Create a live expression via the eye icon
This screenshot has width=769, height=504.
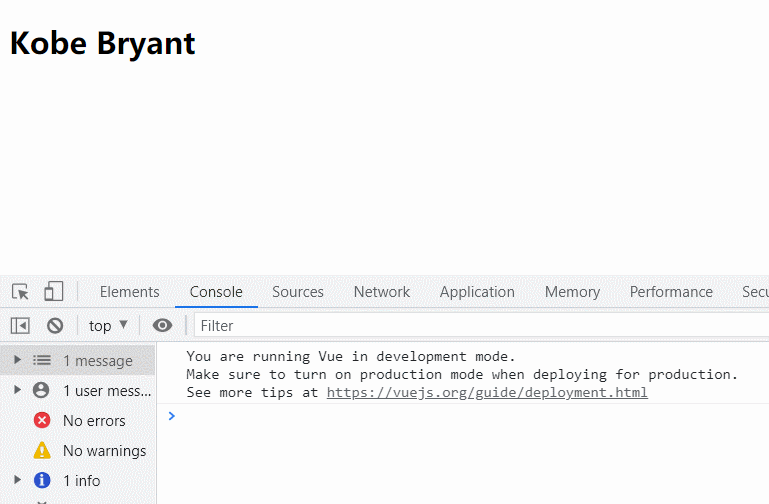[162, 325]
